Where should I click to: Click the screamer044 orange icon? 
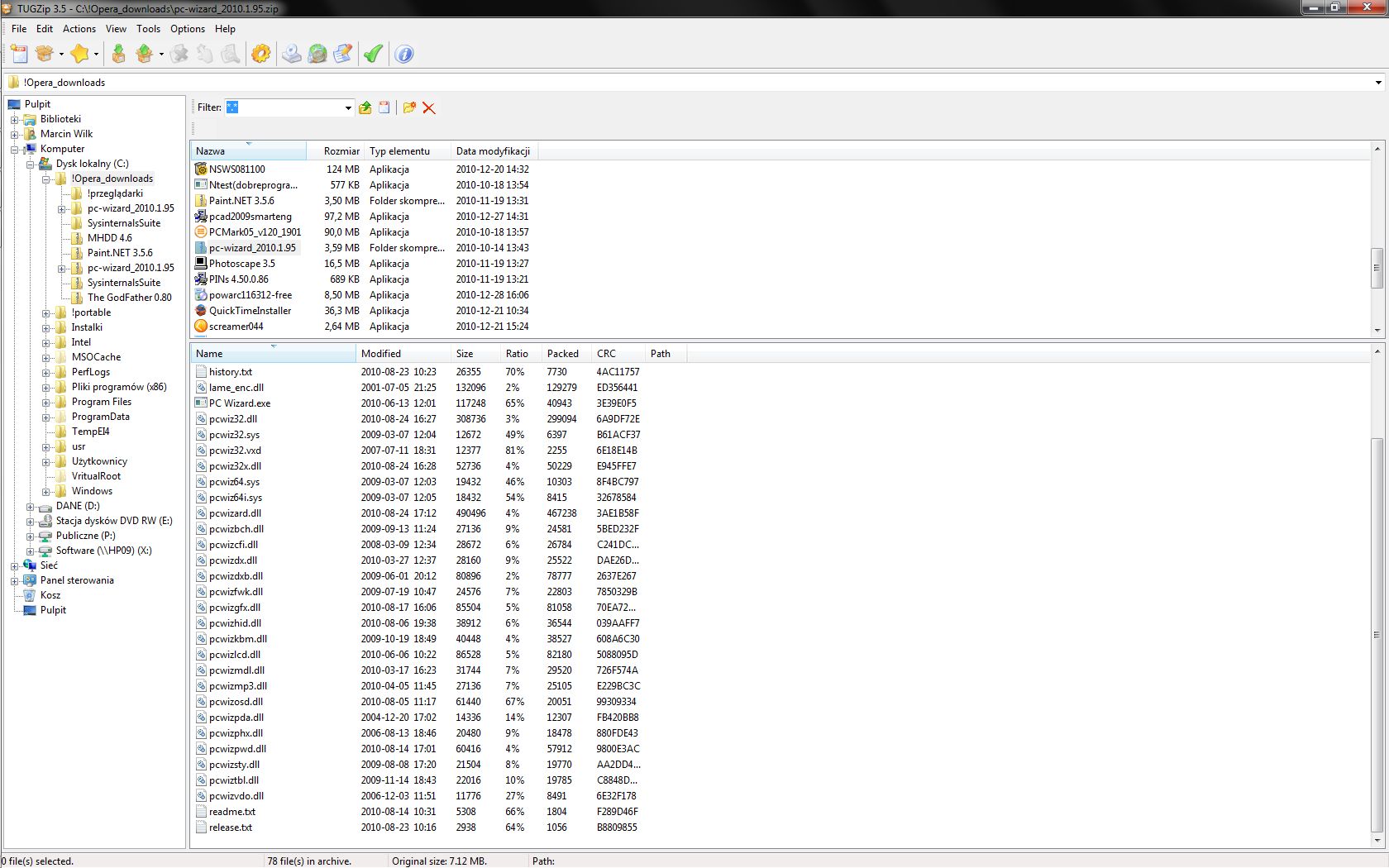pos(201,327)
